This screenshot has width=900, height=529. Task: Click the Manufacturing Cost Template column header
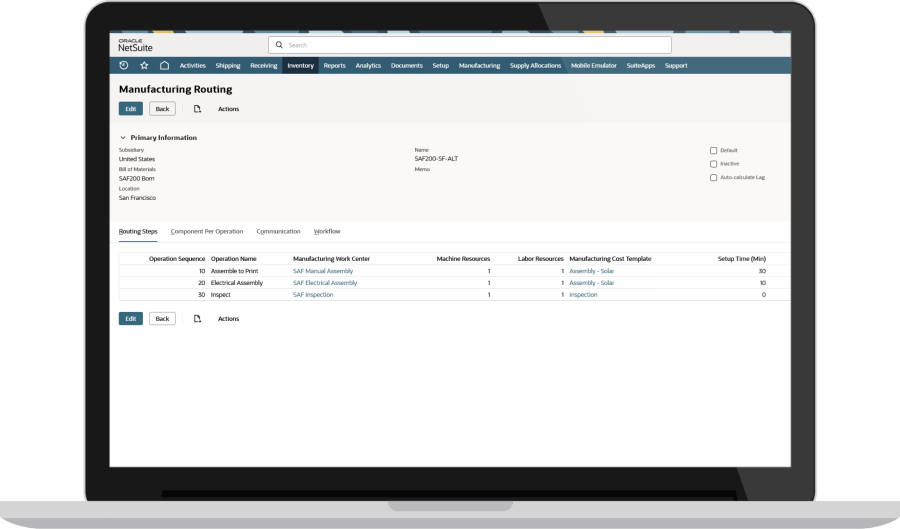coord(610,259)
